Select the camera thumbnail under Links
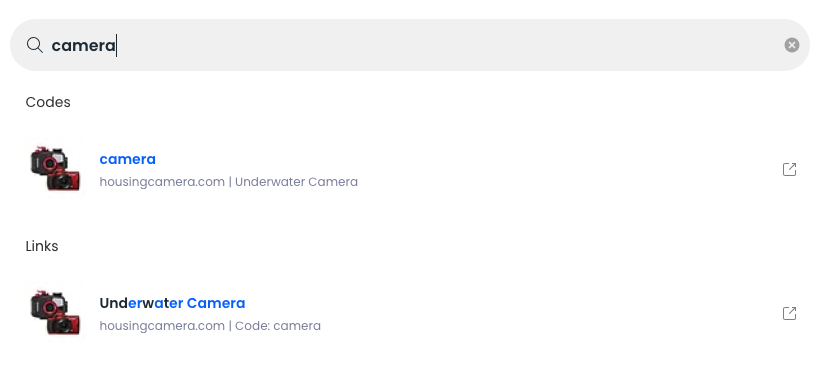The height and width of the screenshot is (375, 815). (x=55, y=313)
